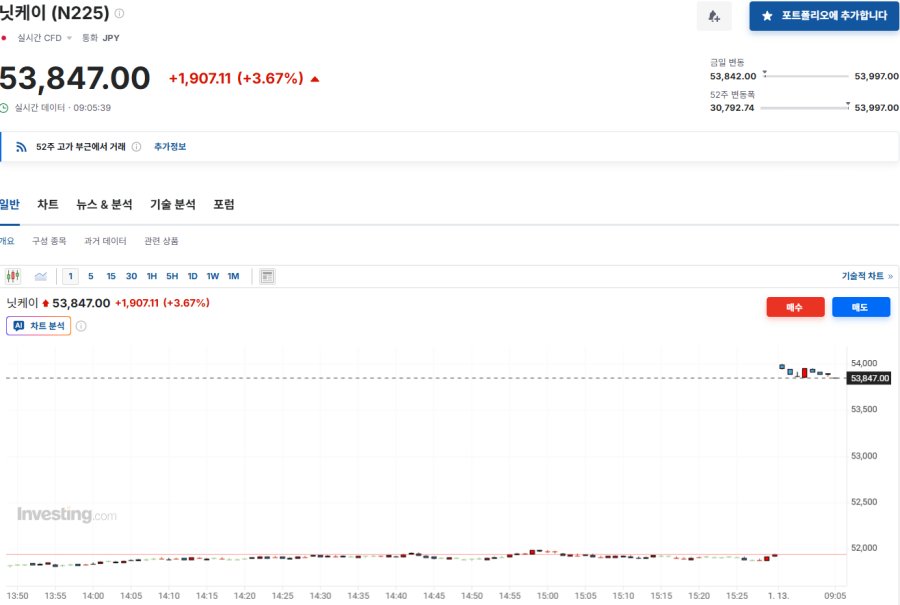Click the info icon beside 닛케이 (N225)

[120, 14]
